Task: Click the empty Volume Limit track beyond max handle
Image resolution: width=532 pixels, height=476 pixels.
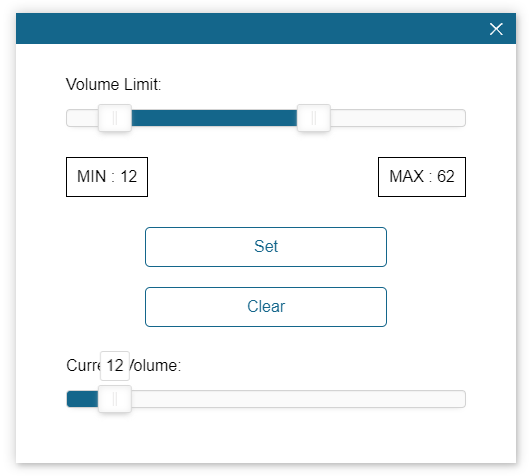Action: pos(398,118)
